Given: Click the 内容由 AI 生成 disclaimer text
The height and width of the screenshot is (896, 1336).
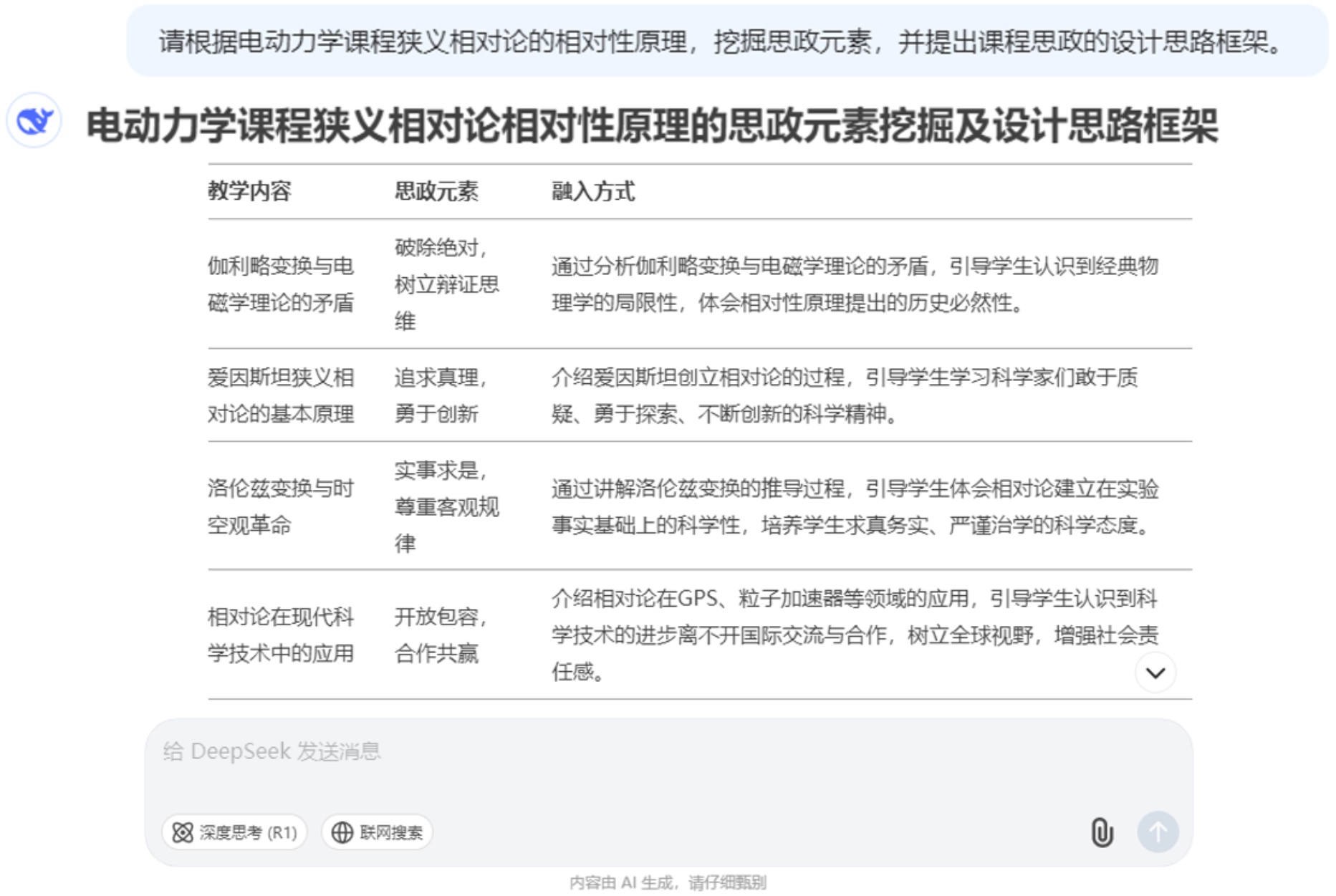Looking at the screenshot, I should tap(668, 882).
